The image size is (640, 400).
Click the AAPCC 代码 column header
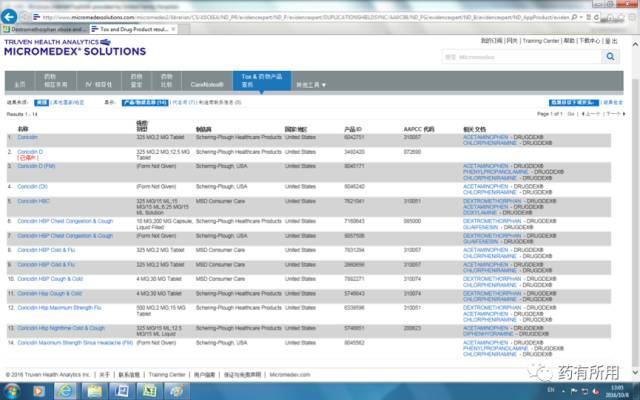pos(419,129)
